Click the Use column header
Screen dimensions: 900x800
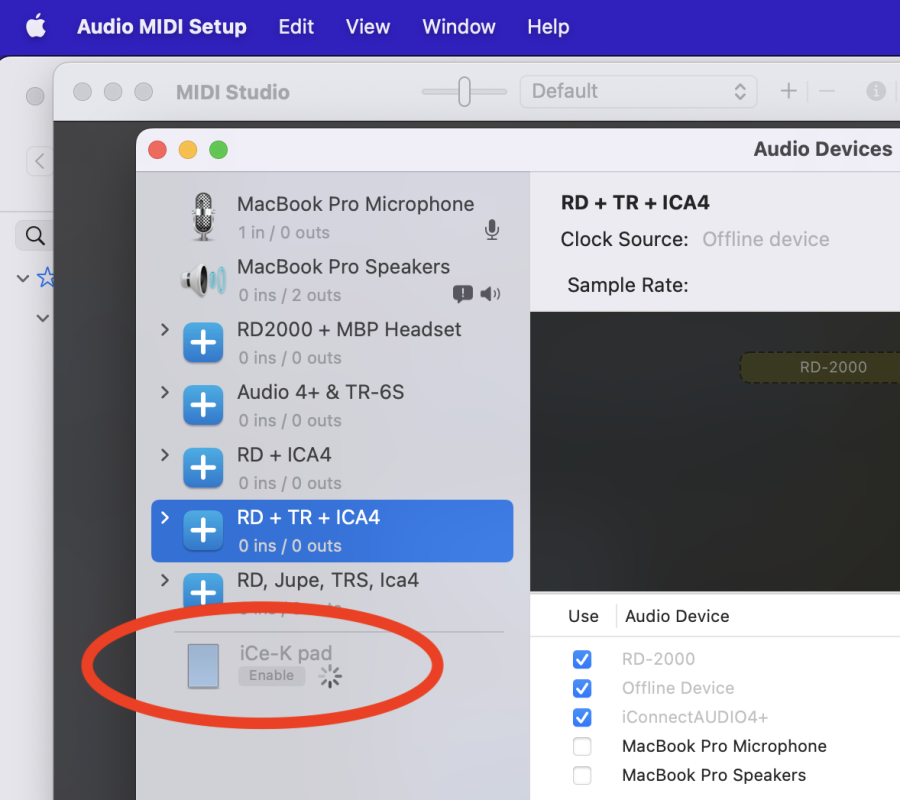pyautogui.click(x=583, y=616)
